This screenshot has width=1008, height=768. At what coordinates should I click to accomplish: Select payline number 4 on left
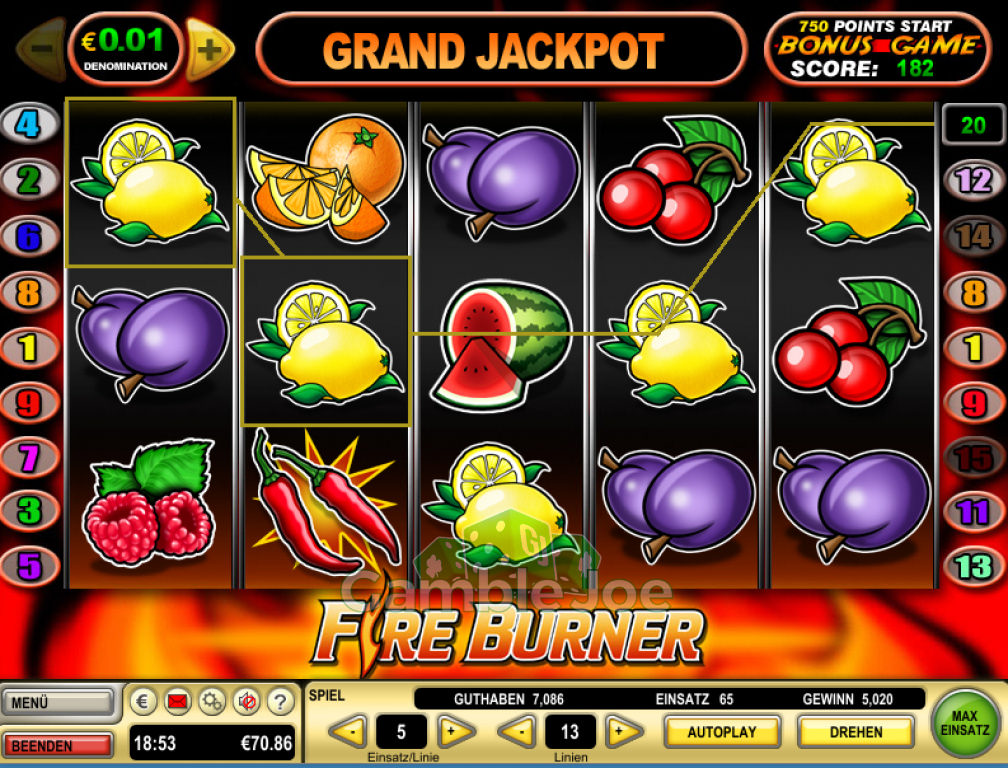(x=28, y=123)
